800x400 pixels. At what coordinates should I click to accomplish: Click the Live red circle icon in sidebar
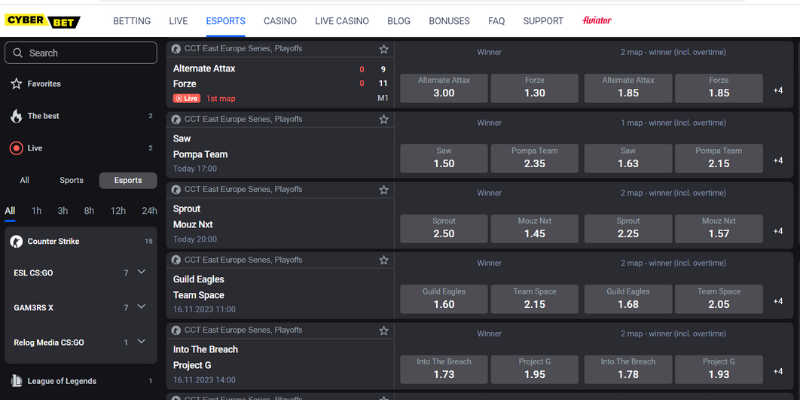click(x=16, y=148)
